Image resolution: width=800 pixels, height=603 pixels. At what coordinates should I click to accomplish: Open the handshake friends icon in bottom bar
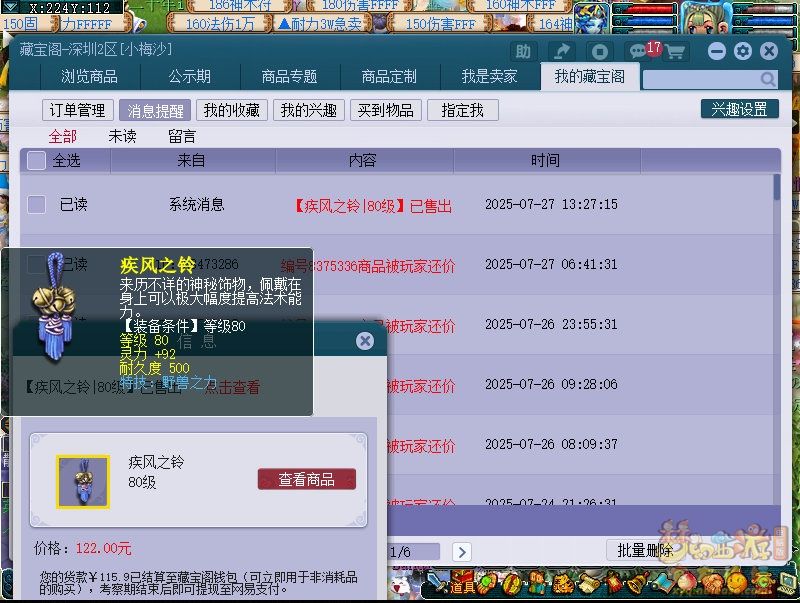pyautogui.click(x=712, y=585)
